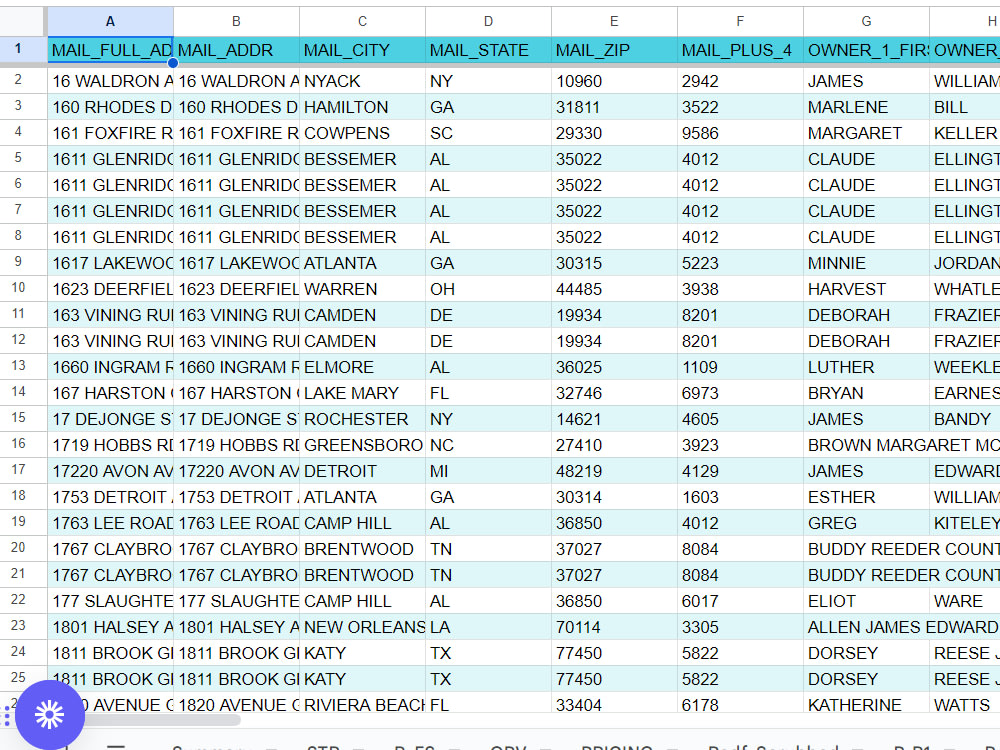Click ZIP code 70114
The height and width of the screenshot is (750, 1000).
point(614,628)
